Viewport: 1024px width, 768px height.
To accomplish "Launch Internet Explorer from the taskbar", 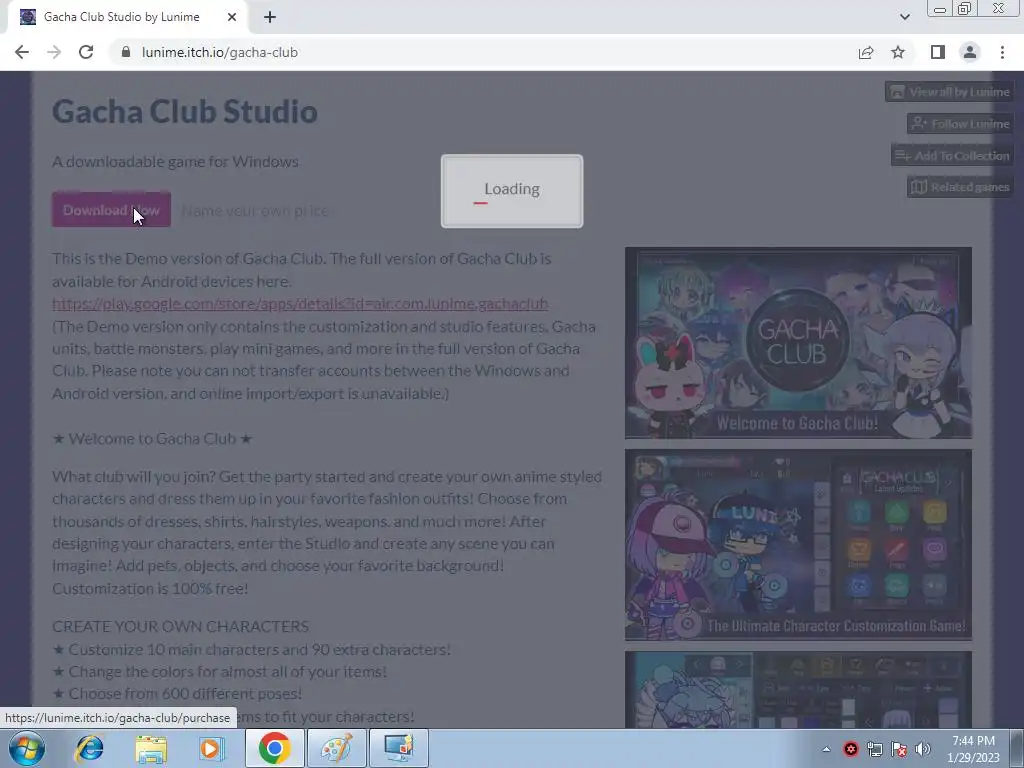I will [89, 748].
